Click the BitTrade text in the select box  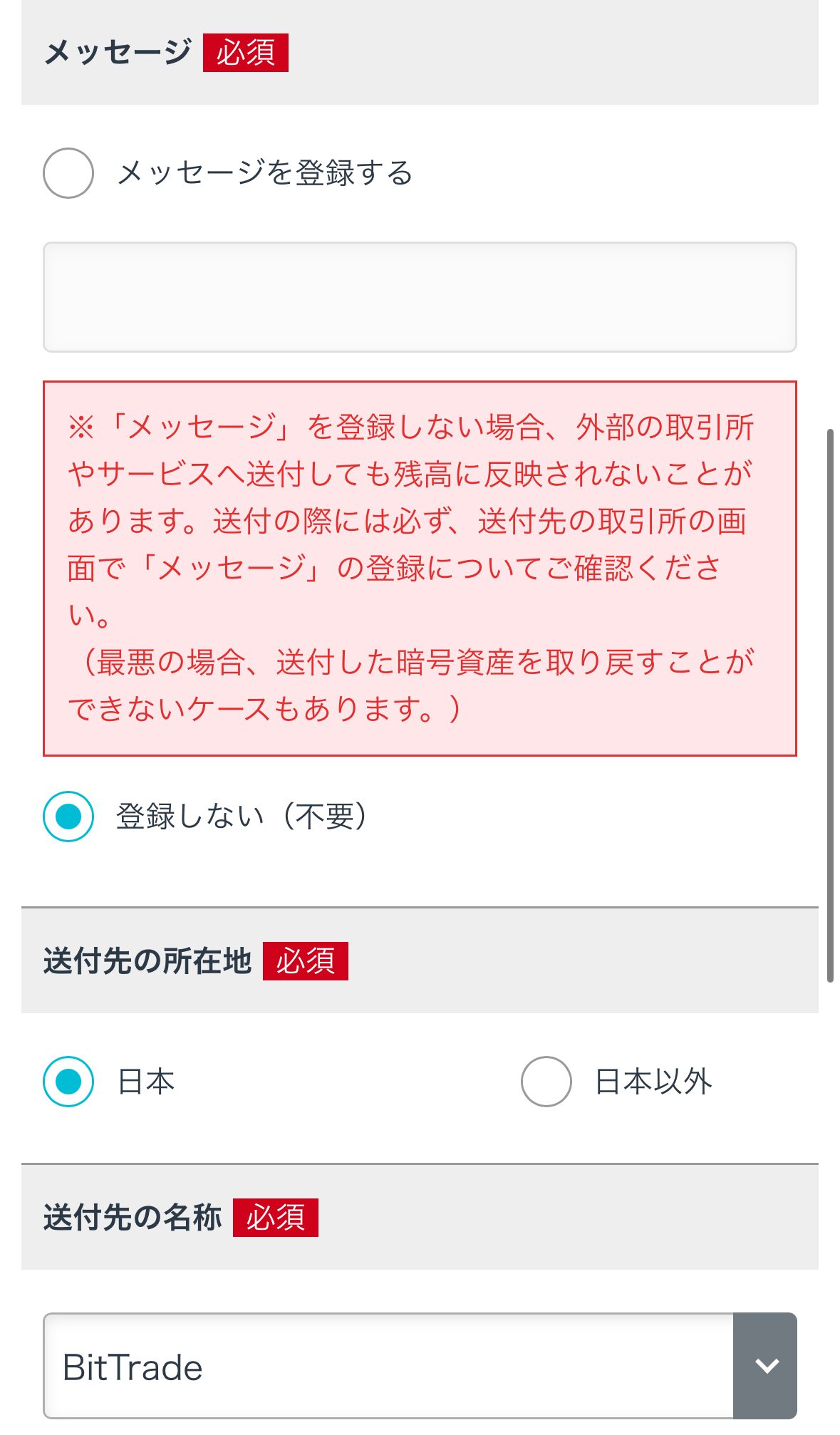(x=133, y=1367)
